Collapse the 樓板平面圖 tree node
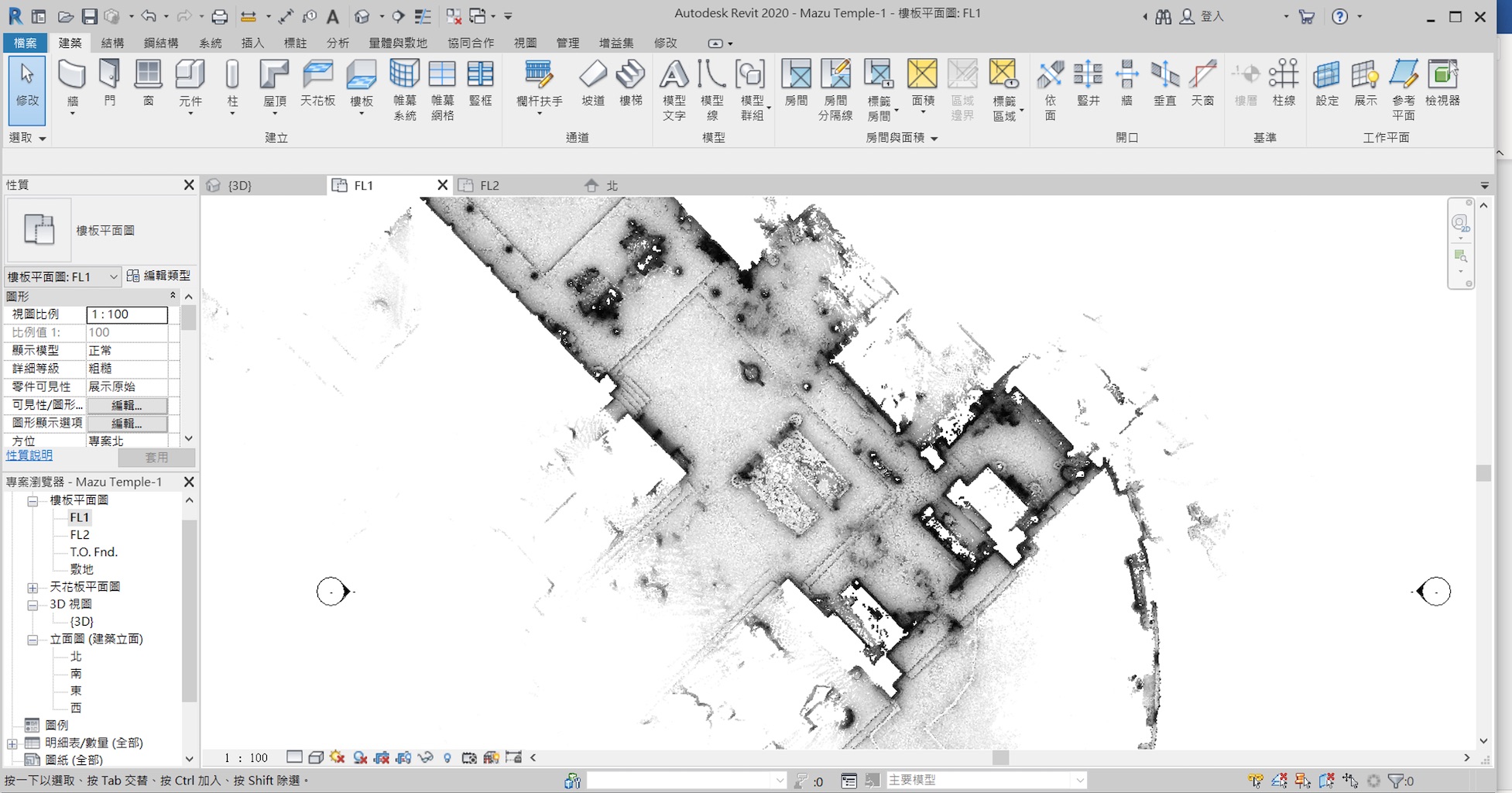 (33, 501)
